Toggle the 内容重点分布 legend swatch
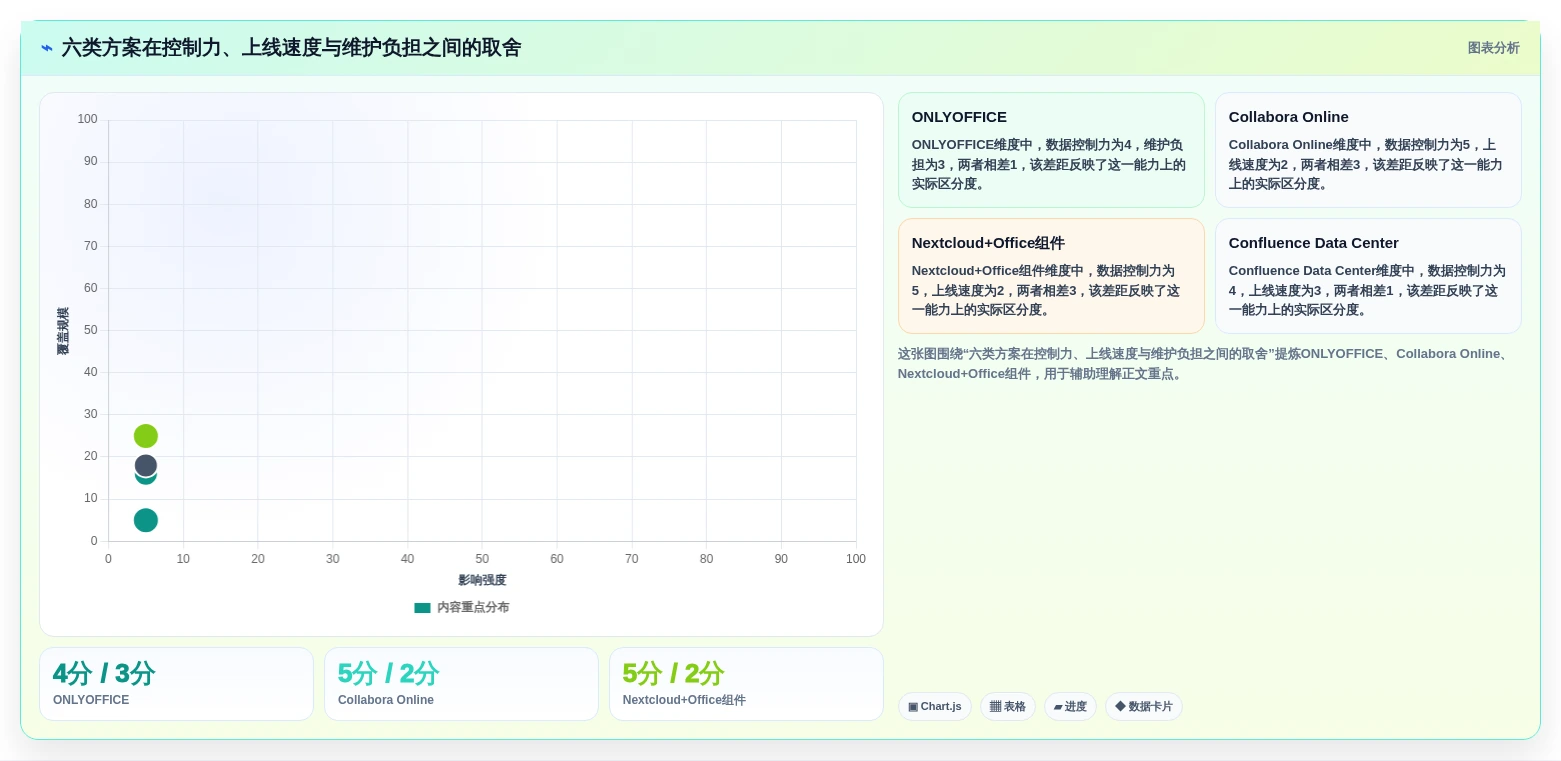 click(422, 607)
